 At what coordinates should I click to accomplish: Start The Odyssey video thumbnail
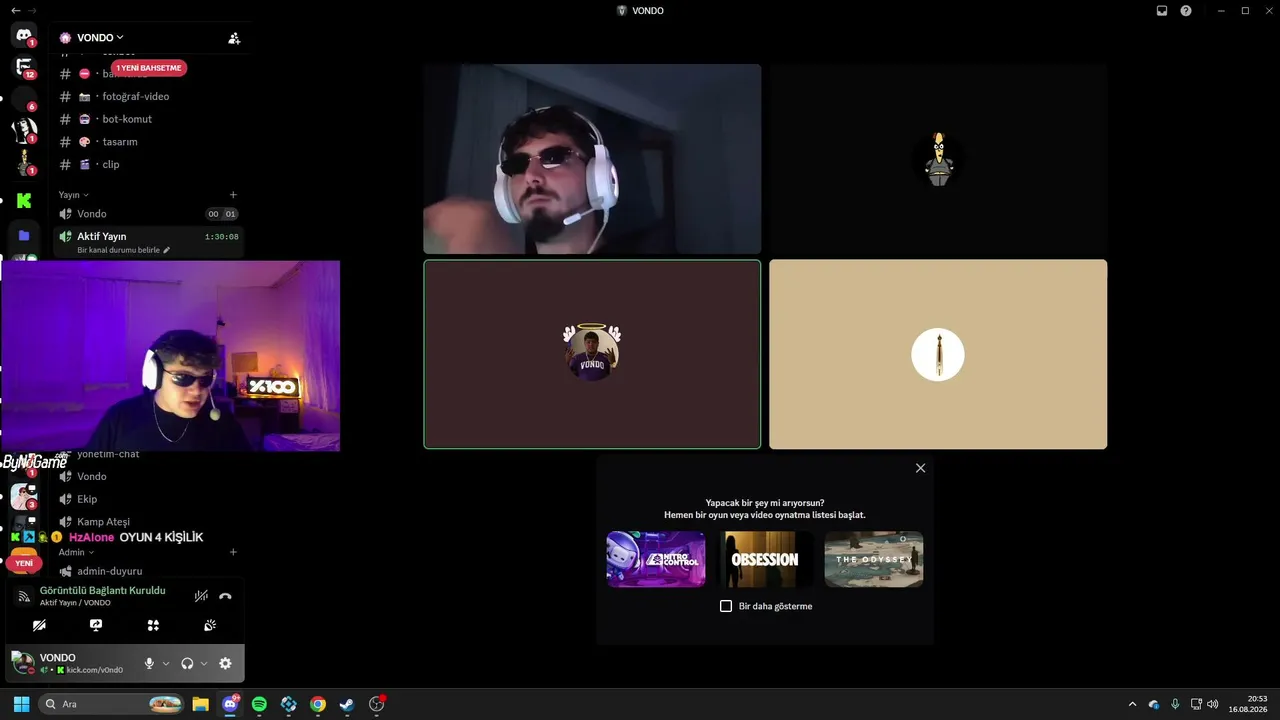pyautogui.click(x=874, y=559)
